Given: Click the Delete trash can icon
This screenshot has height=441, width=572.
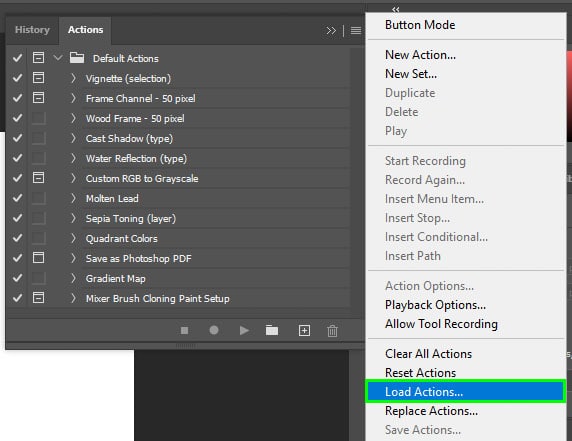Looking at the screenshot, I should pos(332,331).
